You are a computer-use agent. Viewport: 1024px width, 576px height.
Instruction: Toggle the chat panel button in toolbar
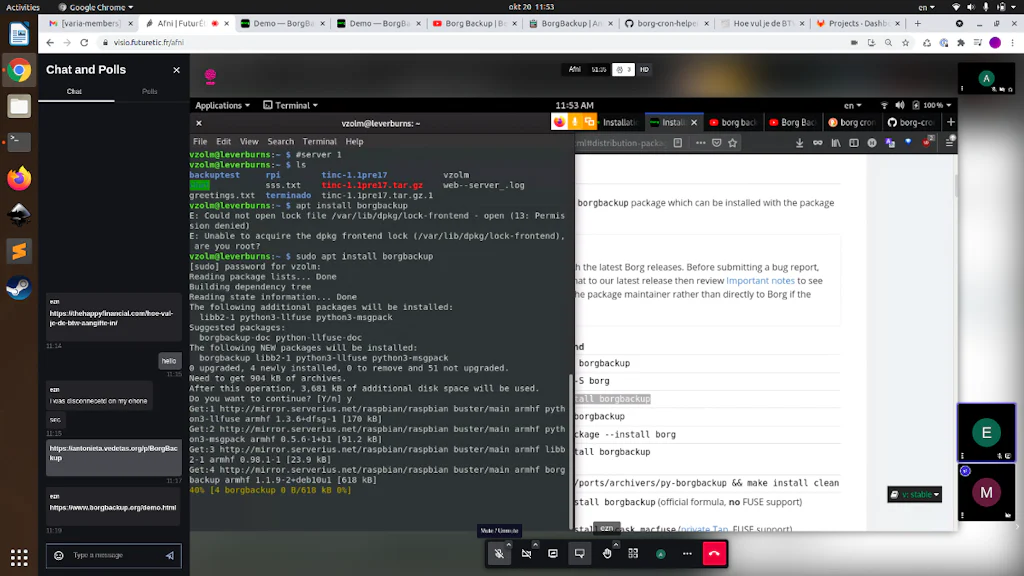(580, 554)
